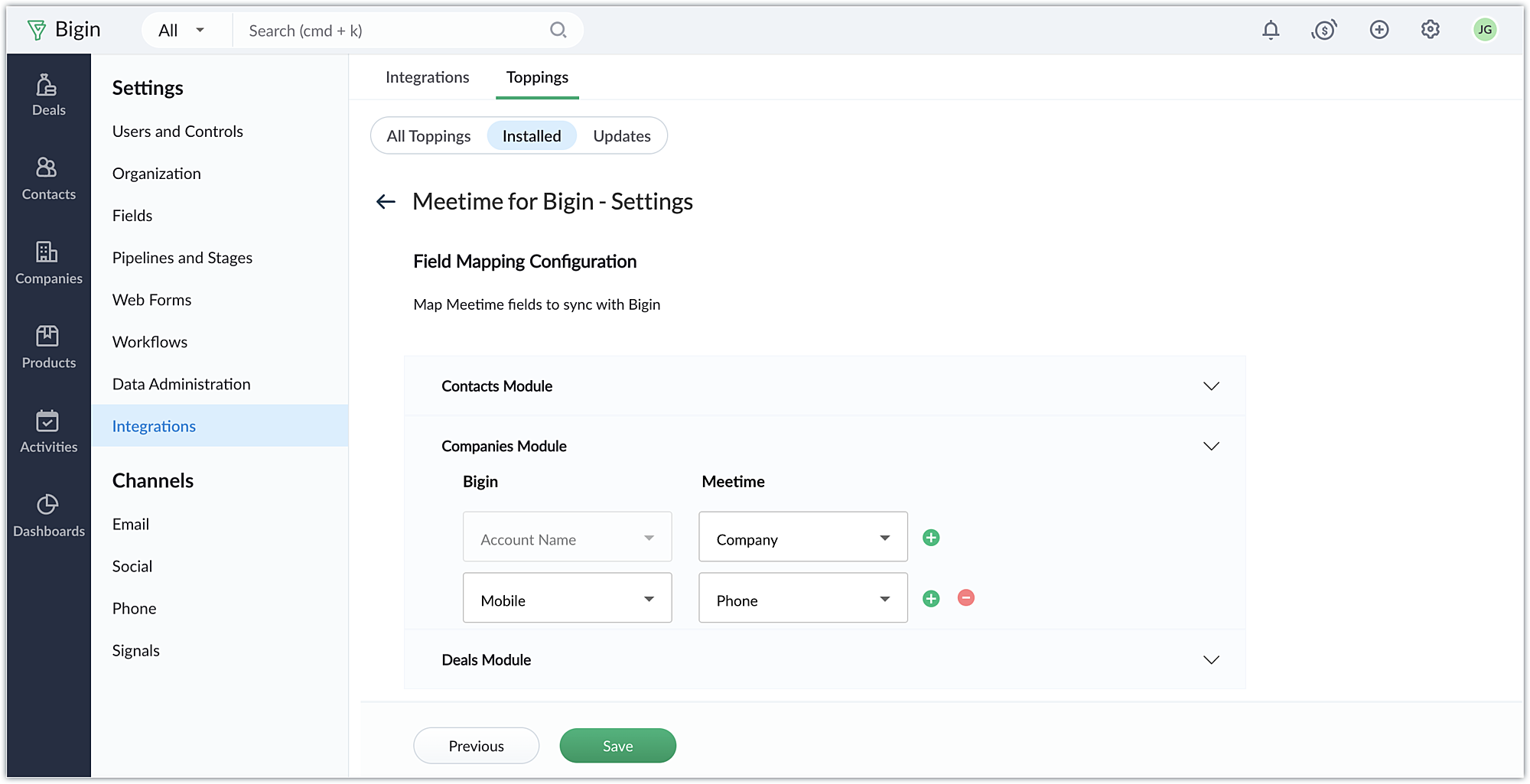Open Data Administration settings

click(181, 384)
